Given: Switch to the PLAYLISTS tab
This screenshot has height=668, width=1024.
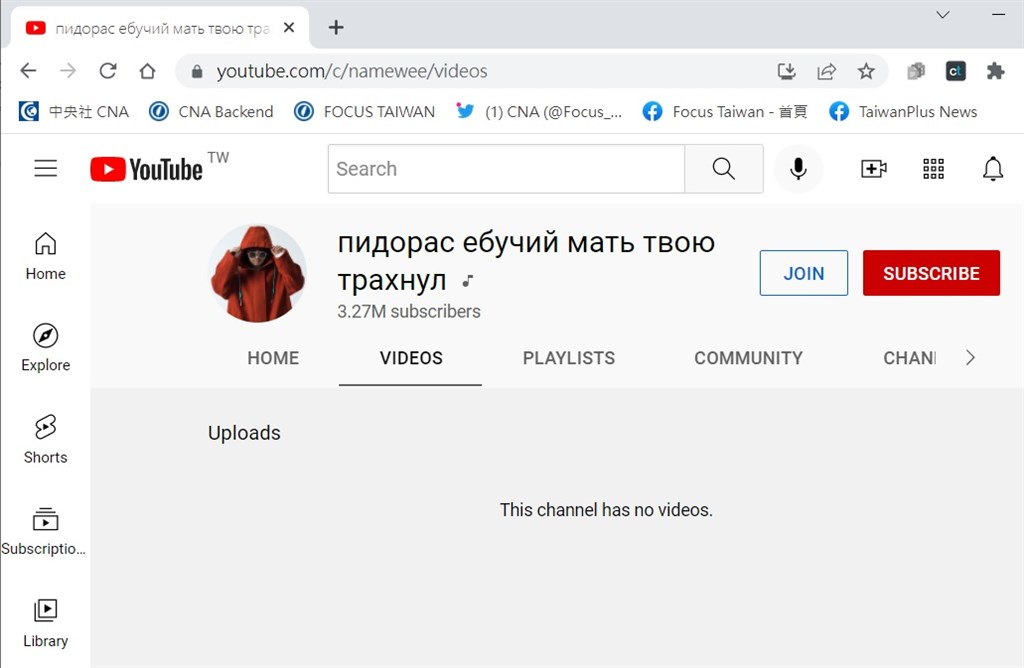Looking at the screenshot, I should (569, 358).
